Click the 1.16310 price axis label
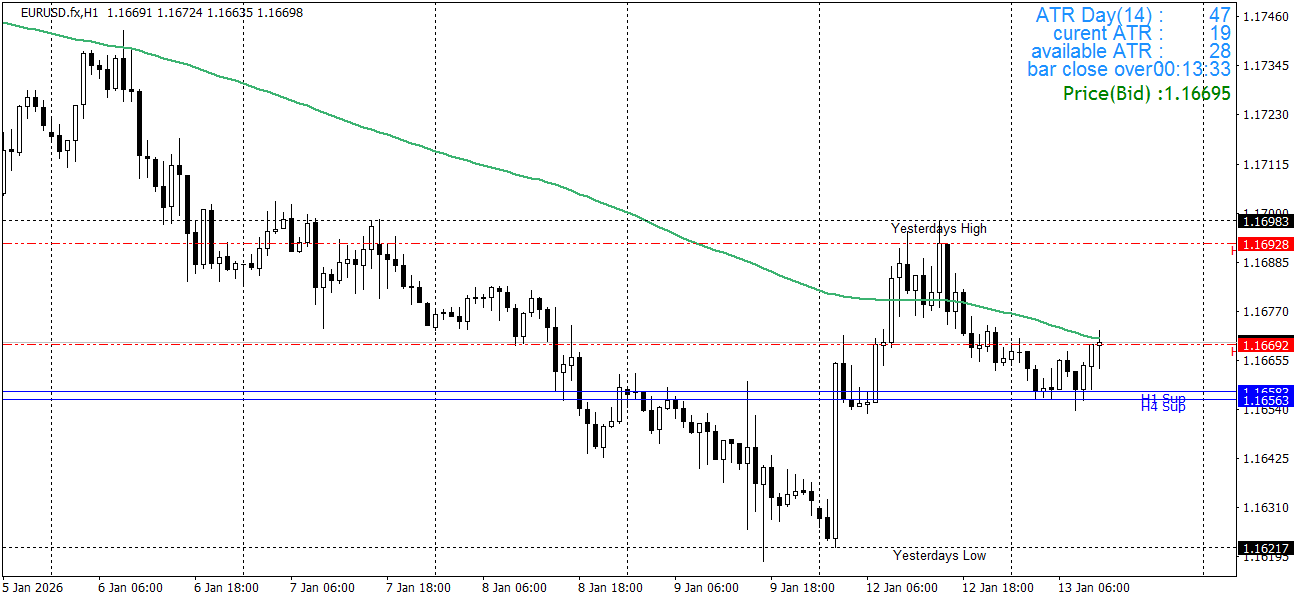The height and width of the screenshot is (600, 1300). (1267, 508)
